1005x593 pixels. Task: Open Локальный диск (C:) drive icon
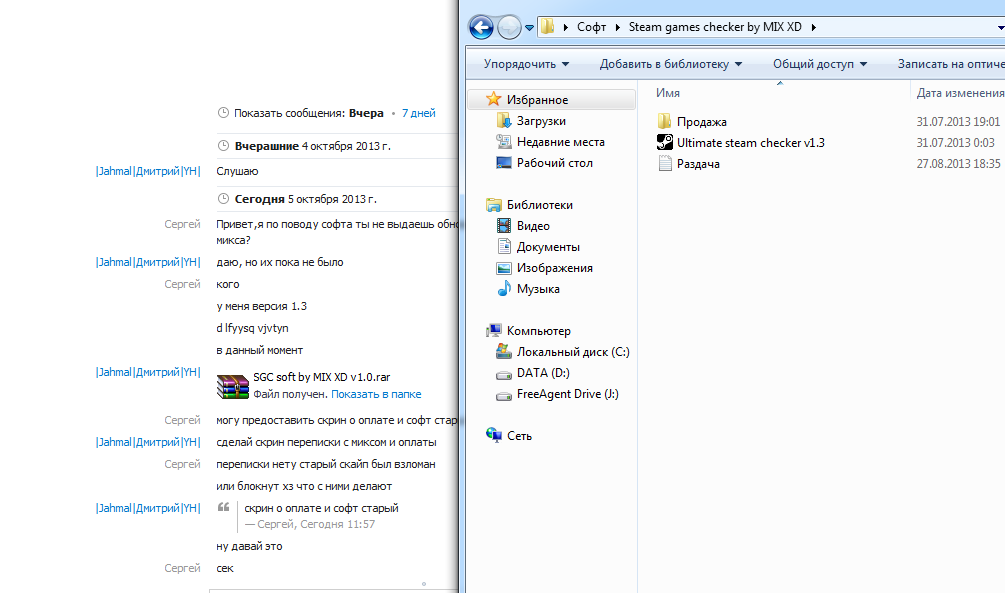[x=504, y=351]
